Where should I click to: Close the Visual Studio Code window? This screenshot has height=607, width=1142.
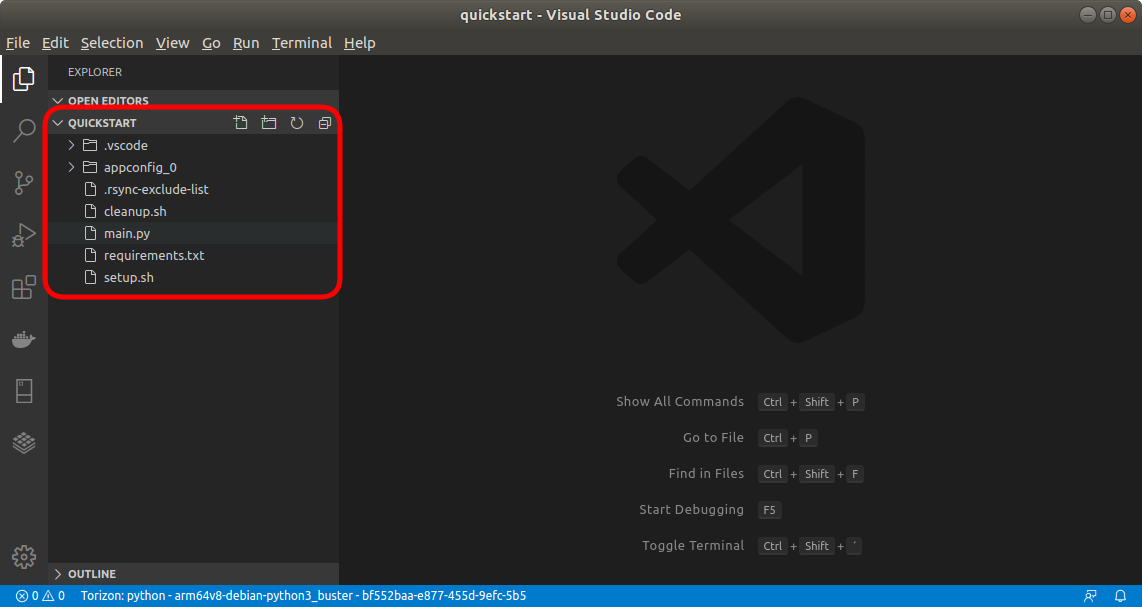[1127, 15]
